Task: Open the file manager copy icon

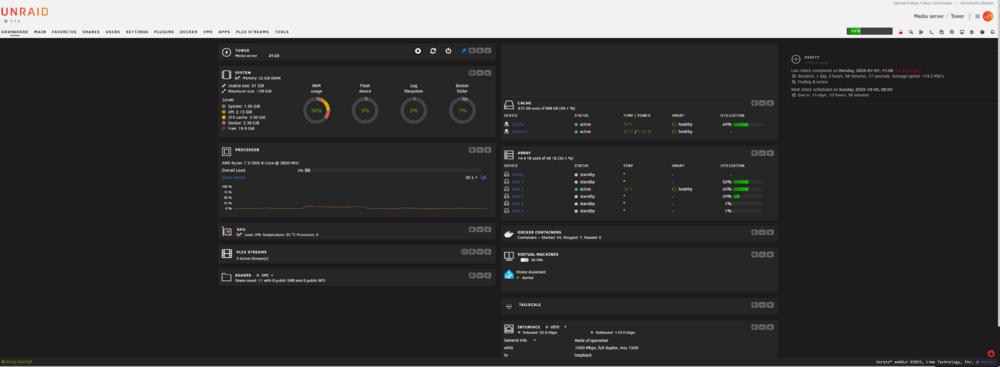Action: point(941,32)
